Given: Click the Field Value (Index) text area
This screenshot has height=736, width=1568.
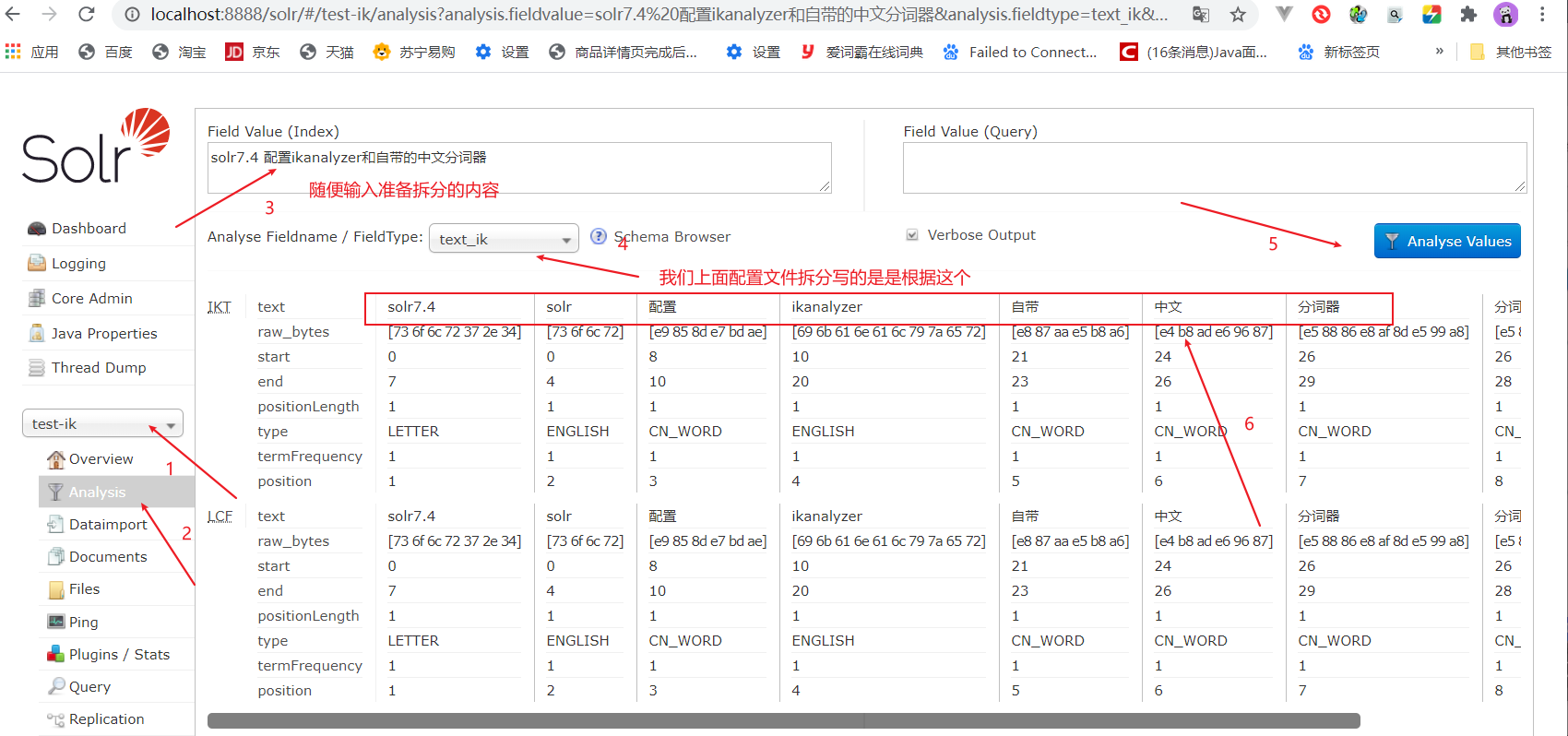Looking at the screenshot, I should point(519,168).
